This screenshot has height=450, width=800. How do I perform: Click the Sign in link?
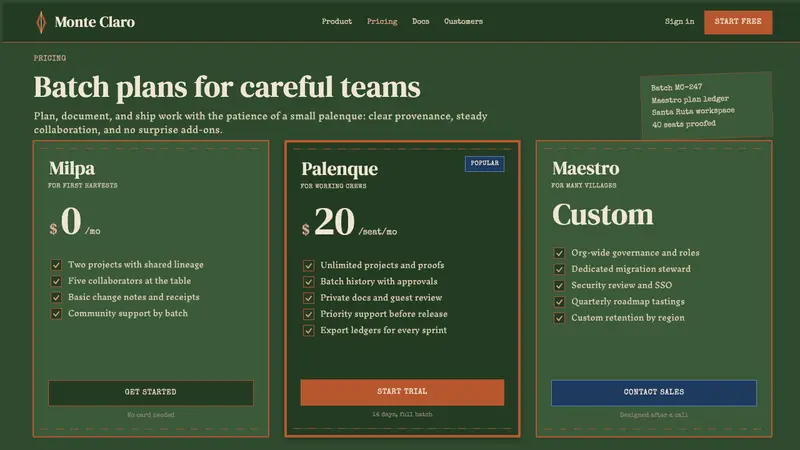point(679,21)
